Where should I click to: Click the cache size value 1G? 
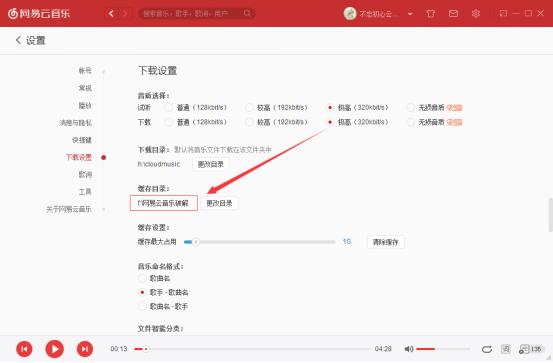pyautogui.click(x=347, y=242)
